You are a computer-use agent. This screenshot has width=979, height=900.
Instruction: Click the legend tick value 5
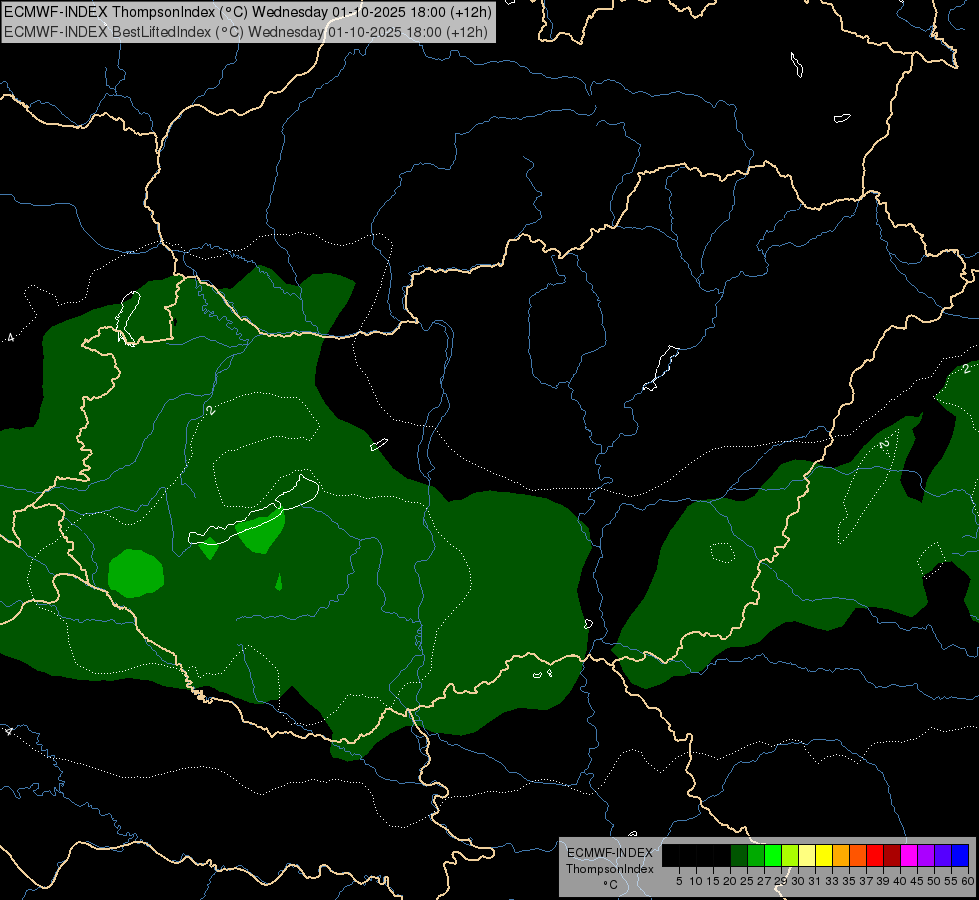[x=679, y=881]
